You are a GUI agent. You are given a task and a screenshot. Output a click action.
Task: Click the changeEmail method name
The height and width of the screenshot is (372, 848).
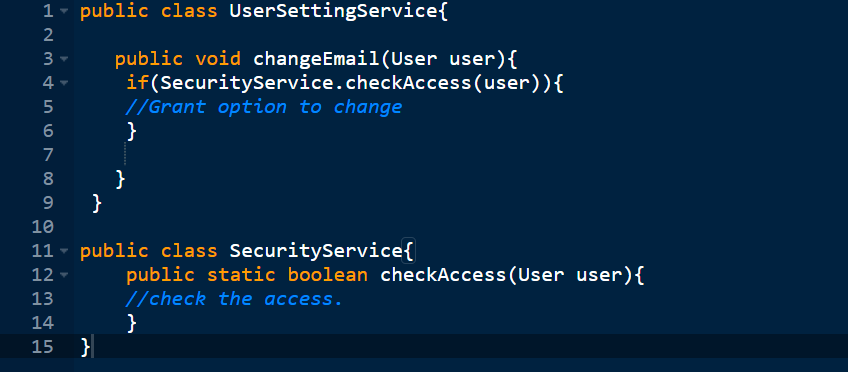coord(316,59)
